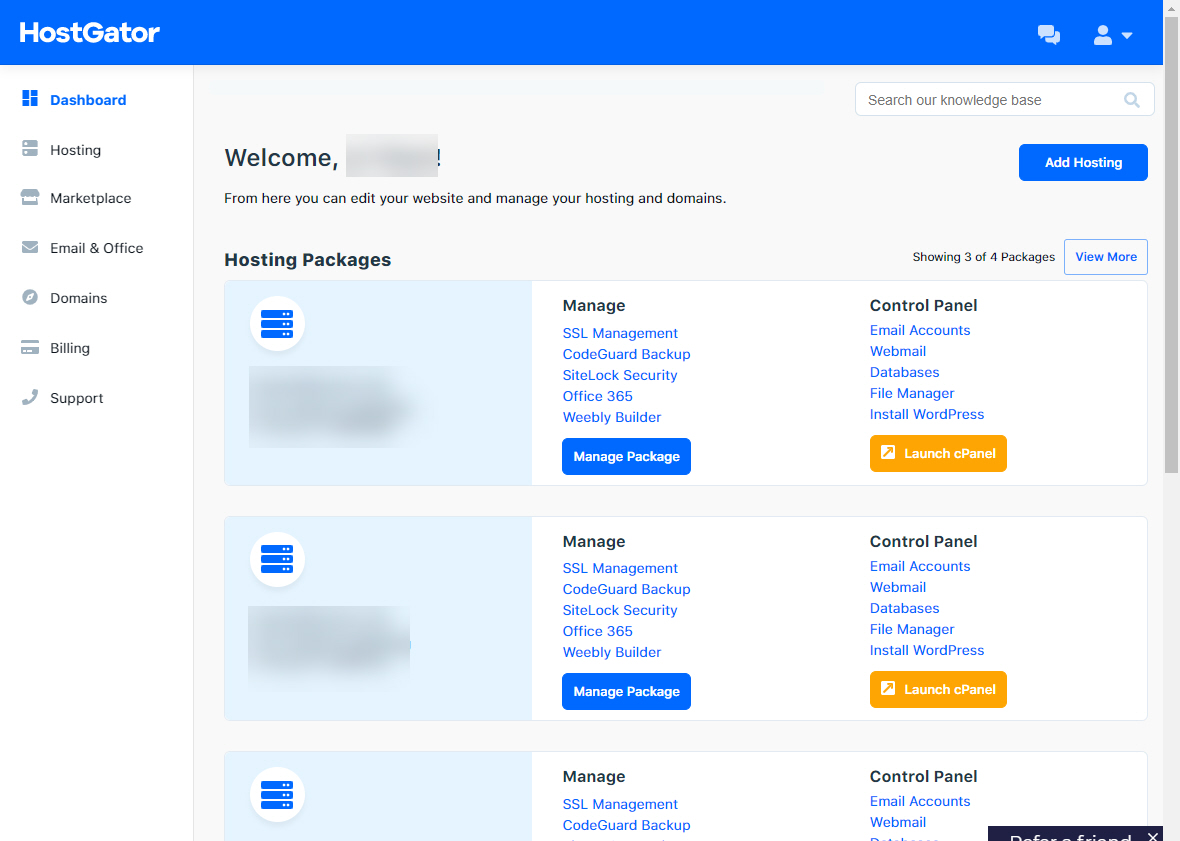Click the 'Showing 3 of 4 Packages' text

(x=984, y=257)
